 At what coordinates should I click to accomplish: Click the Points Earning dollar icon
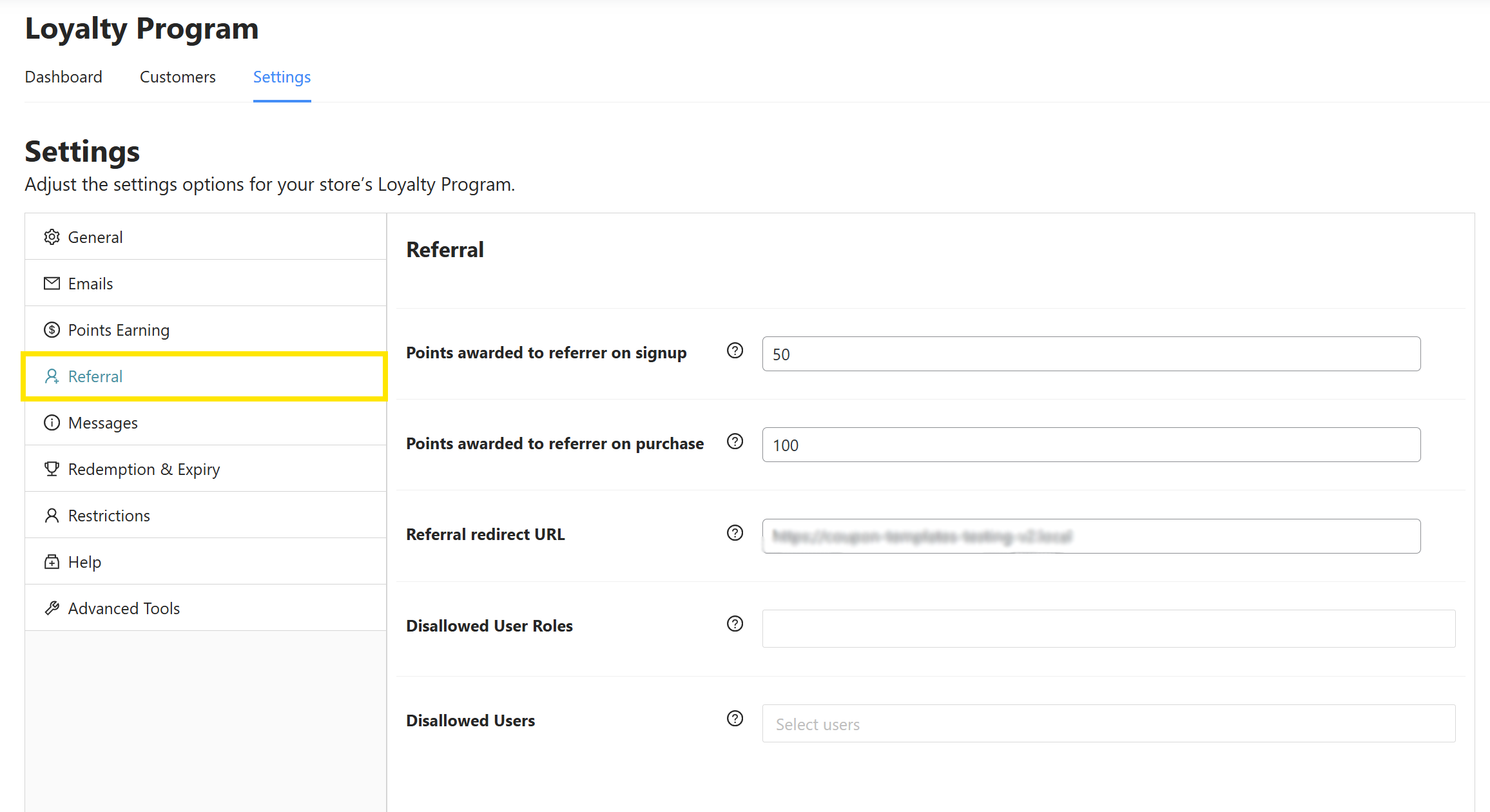[x=52, y=330]
